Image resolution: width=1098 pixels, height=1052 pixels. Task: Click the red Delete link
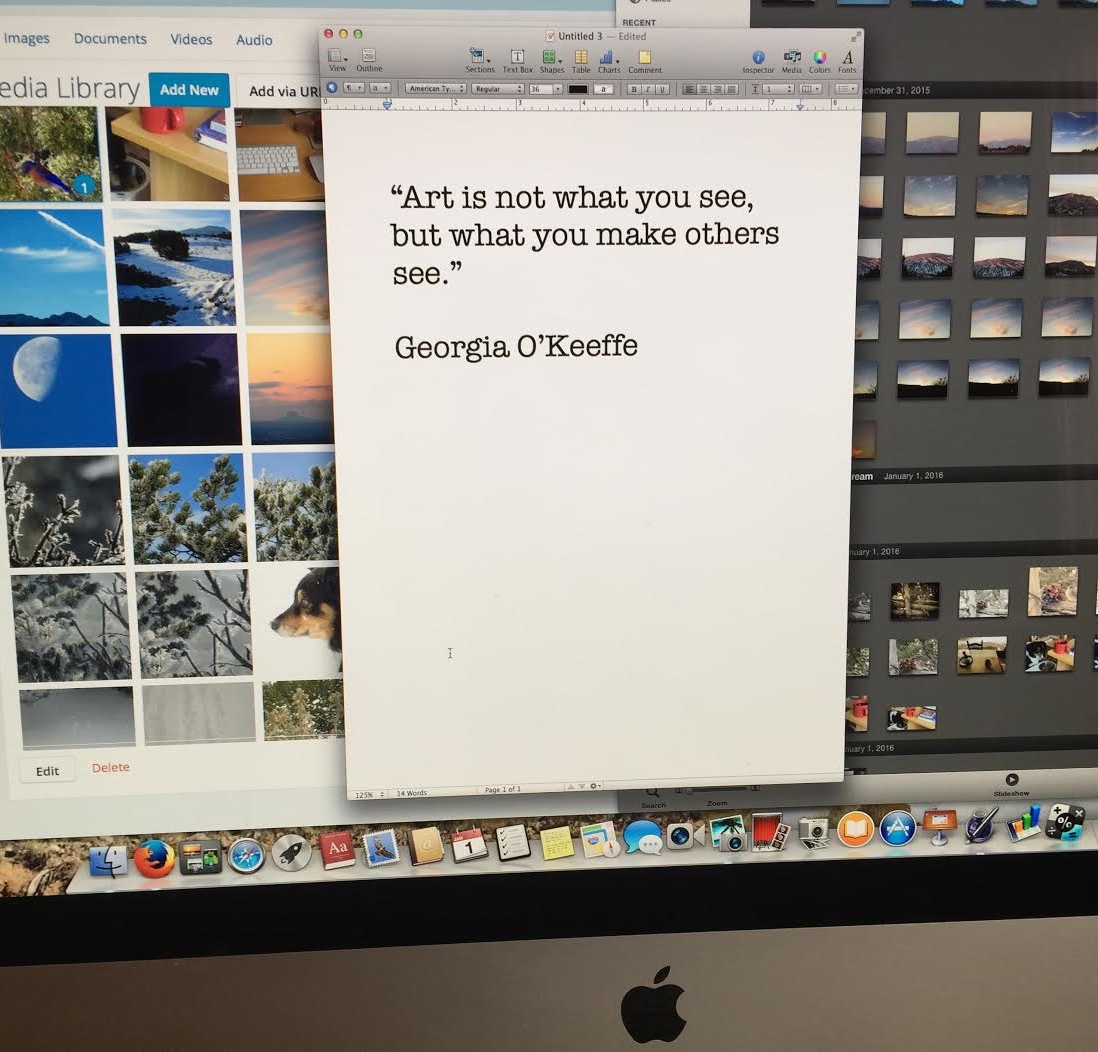point(110,768)
